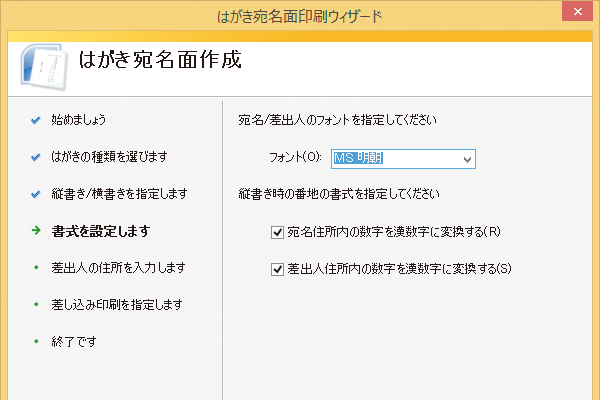Screen dimensions: 600x400
Task: Click the 縦書き時の番地の書式を指定してください text
Action: 339,194
